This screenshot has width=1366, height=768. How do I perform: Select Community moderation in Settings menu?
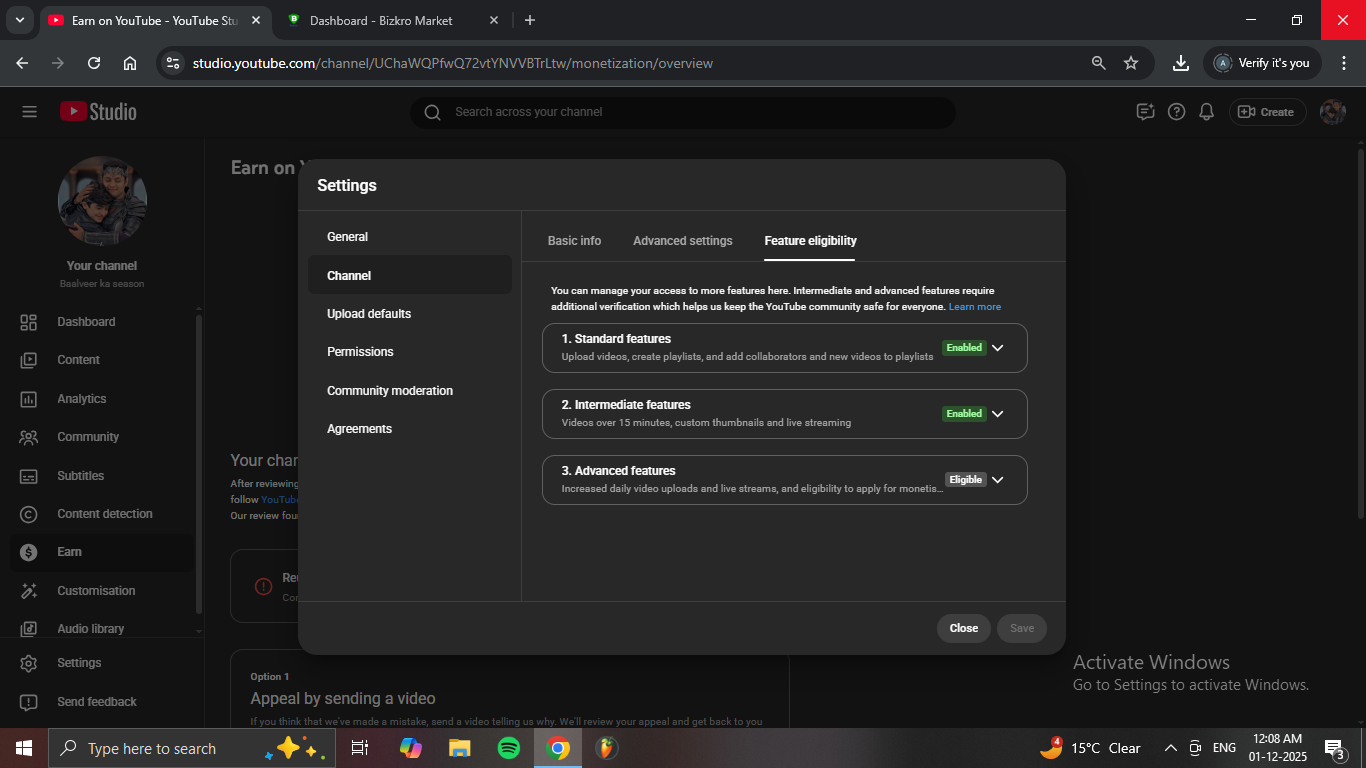390,391
